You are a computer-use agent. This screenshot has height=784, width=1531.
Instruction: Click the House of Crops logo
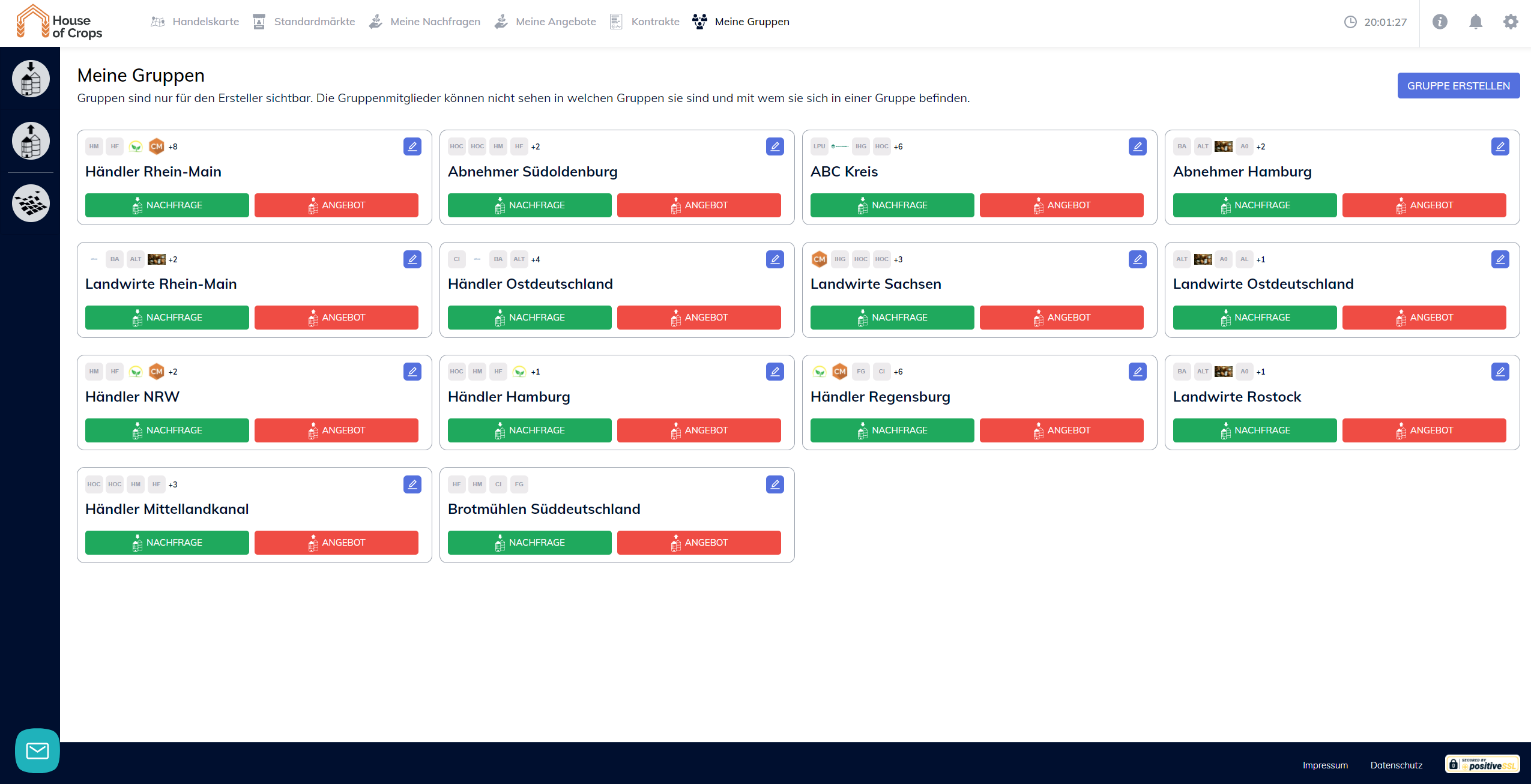click(x=59, y=22)
